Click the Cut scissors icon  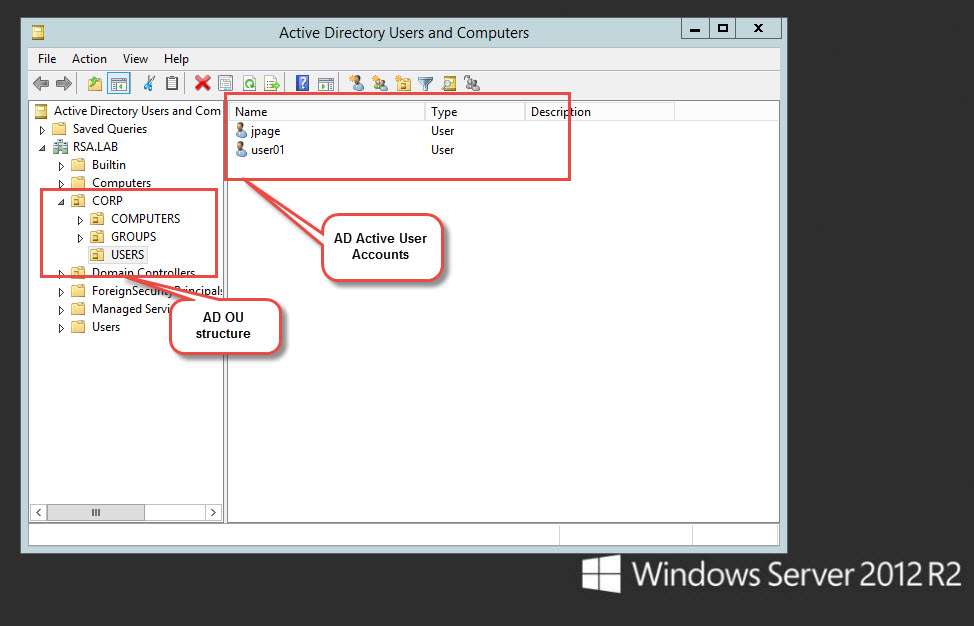[149, 84]
